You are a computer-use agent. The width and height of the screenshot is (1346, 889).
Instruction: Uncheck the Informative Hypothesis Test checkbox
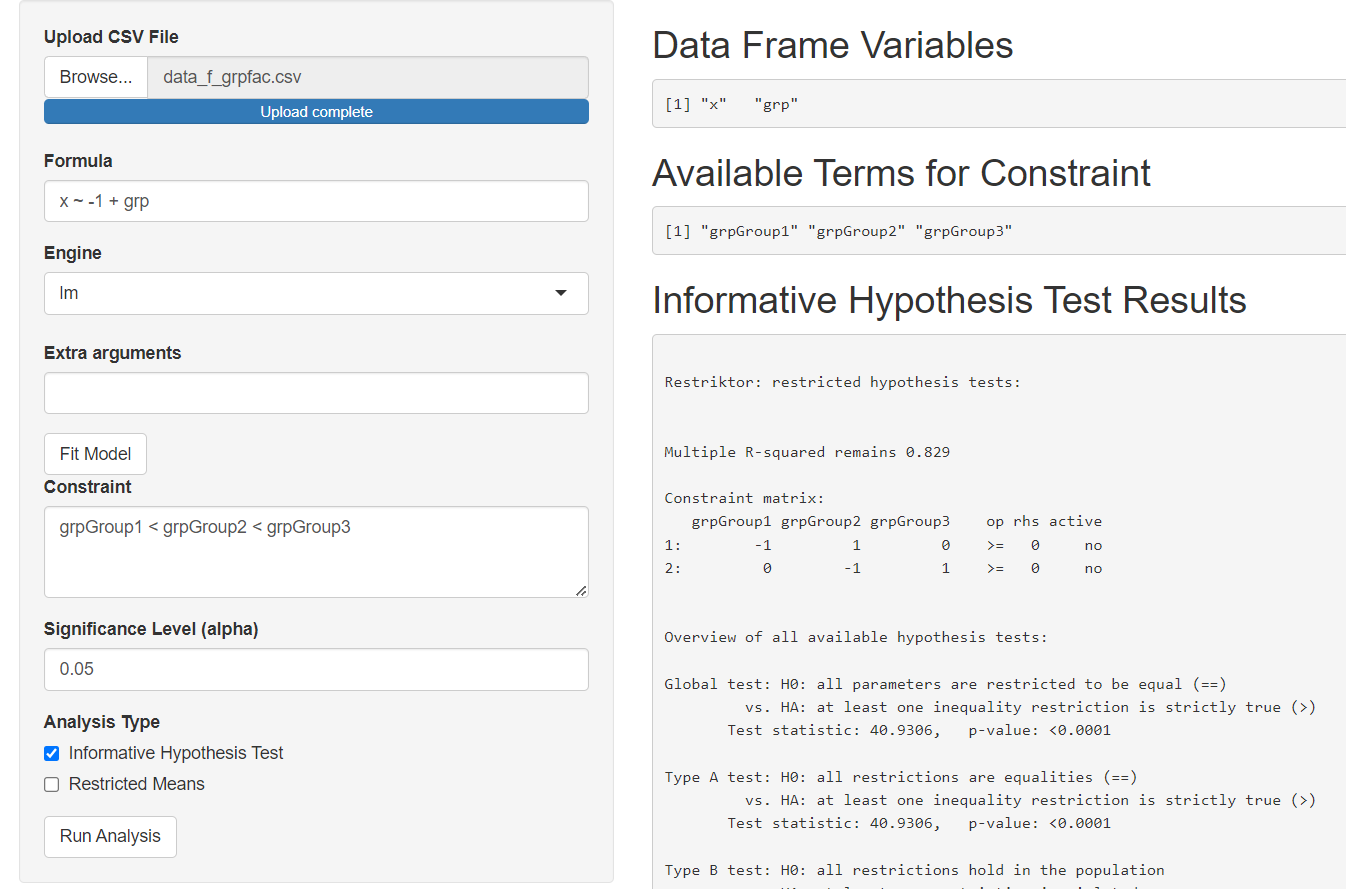coord(52,754)
